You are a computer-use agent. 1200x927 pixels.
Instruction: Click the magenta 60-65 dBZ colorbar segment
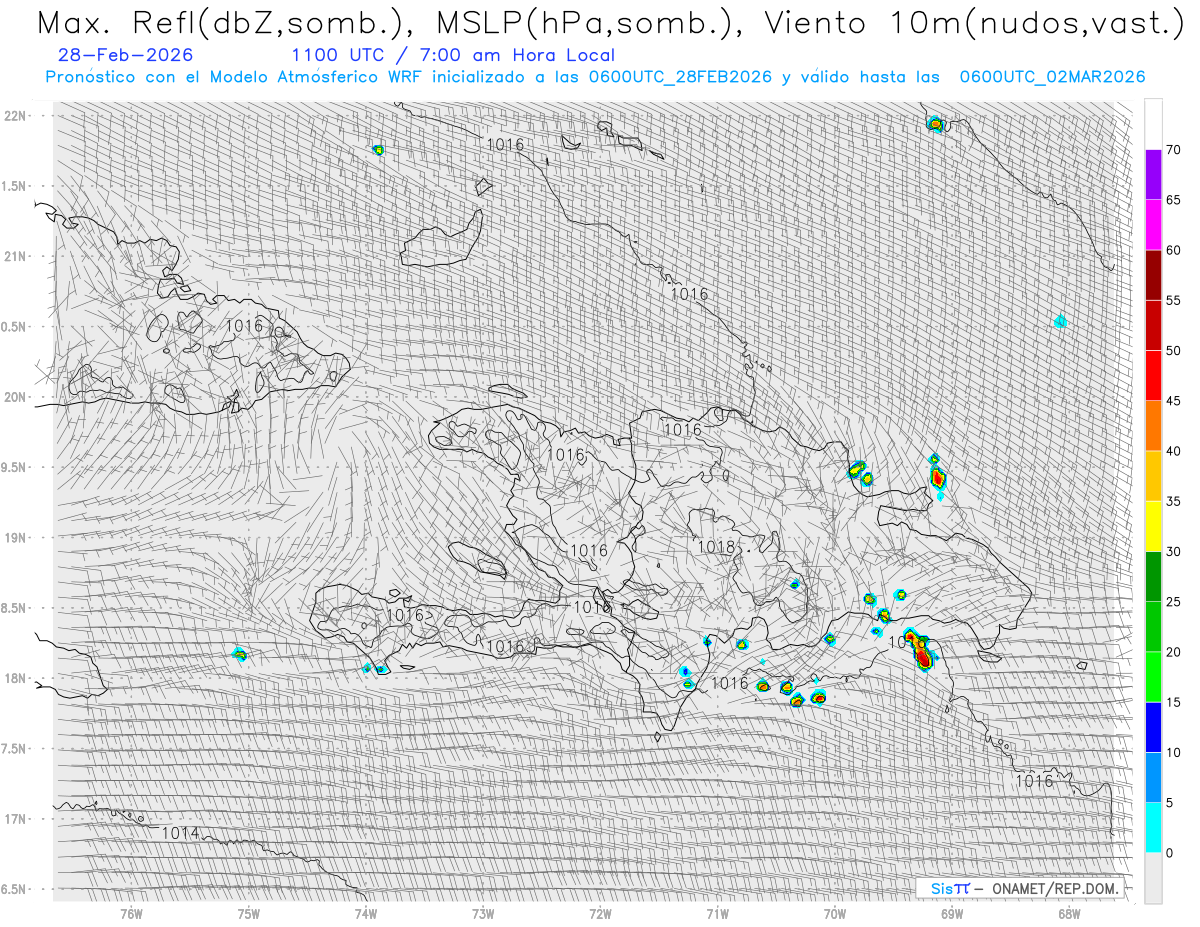[x=1153, y=225]
